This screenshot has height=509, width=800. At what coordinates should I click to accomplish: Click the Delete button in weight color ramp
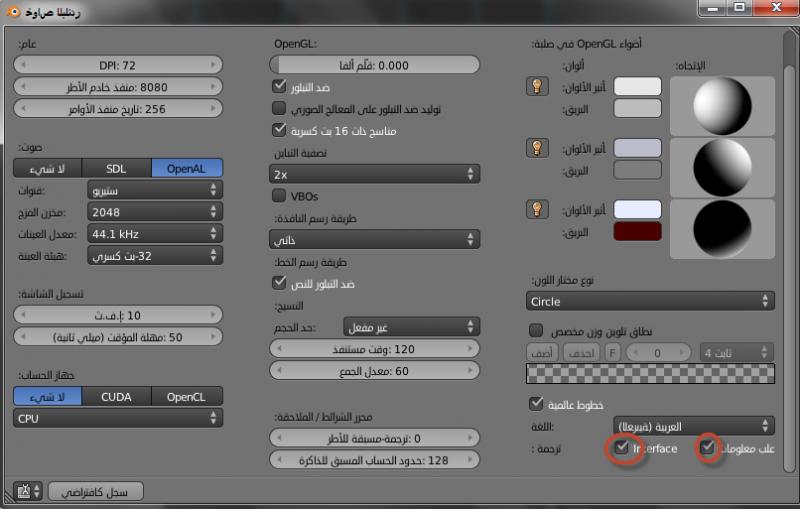[x=581, y=352]
